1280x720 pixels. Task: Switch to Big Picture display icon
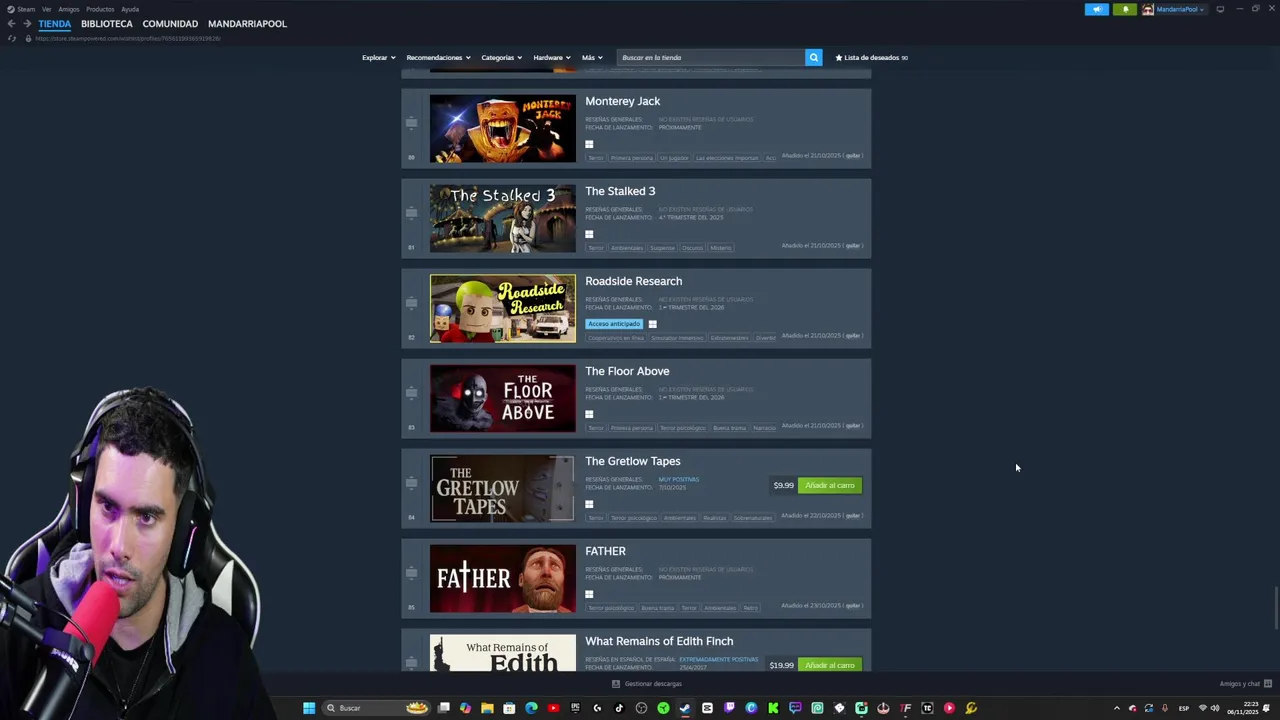coord(1220,9)
